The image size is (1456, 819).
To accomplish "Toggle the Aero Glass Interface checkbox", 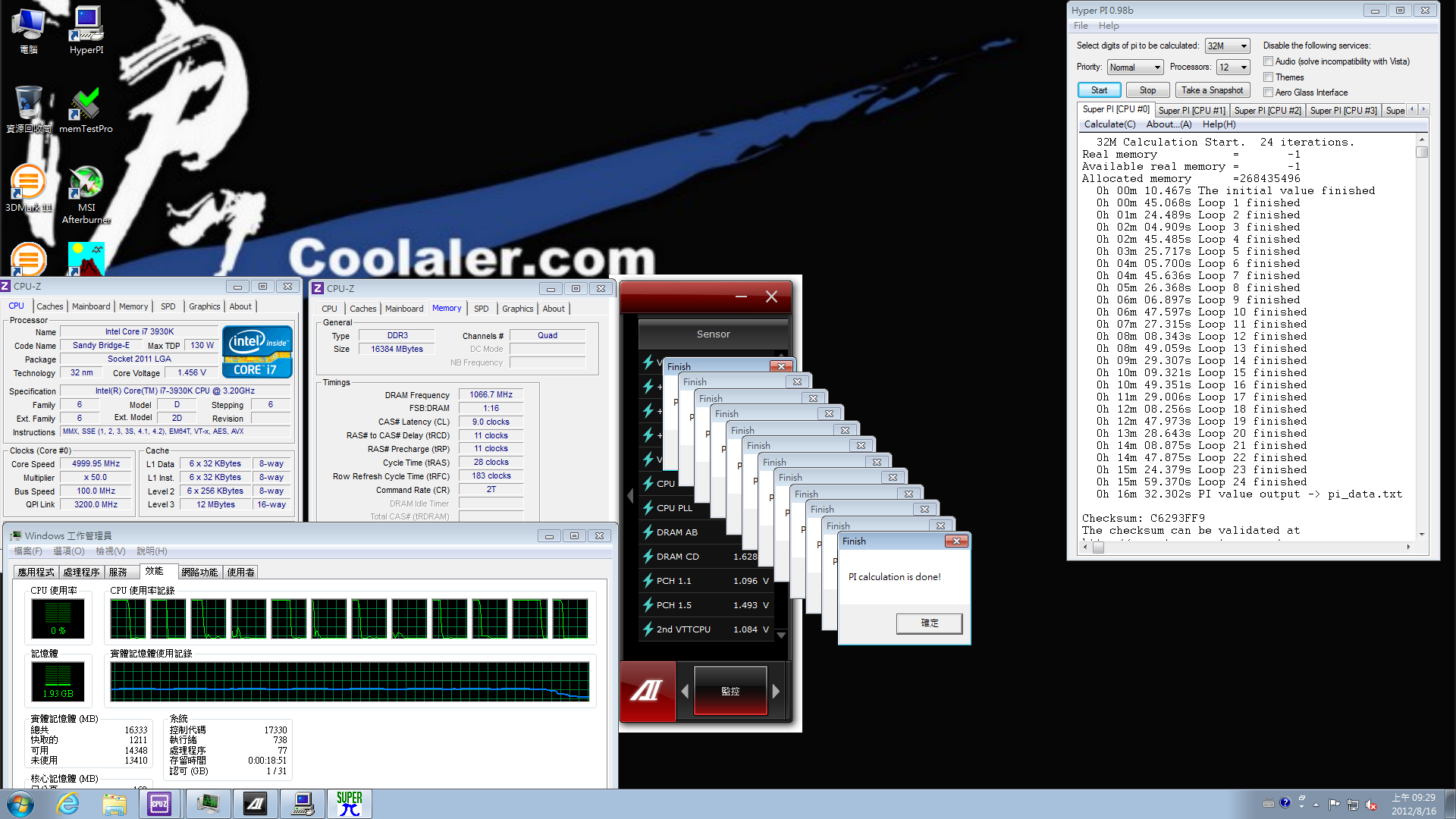I will [1268, 93].
